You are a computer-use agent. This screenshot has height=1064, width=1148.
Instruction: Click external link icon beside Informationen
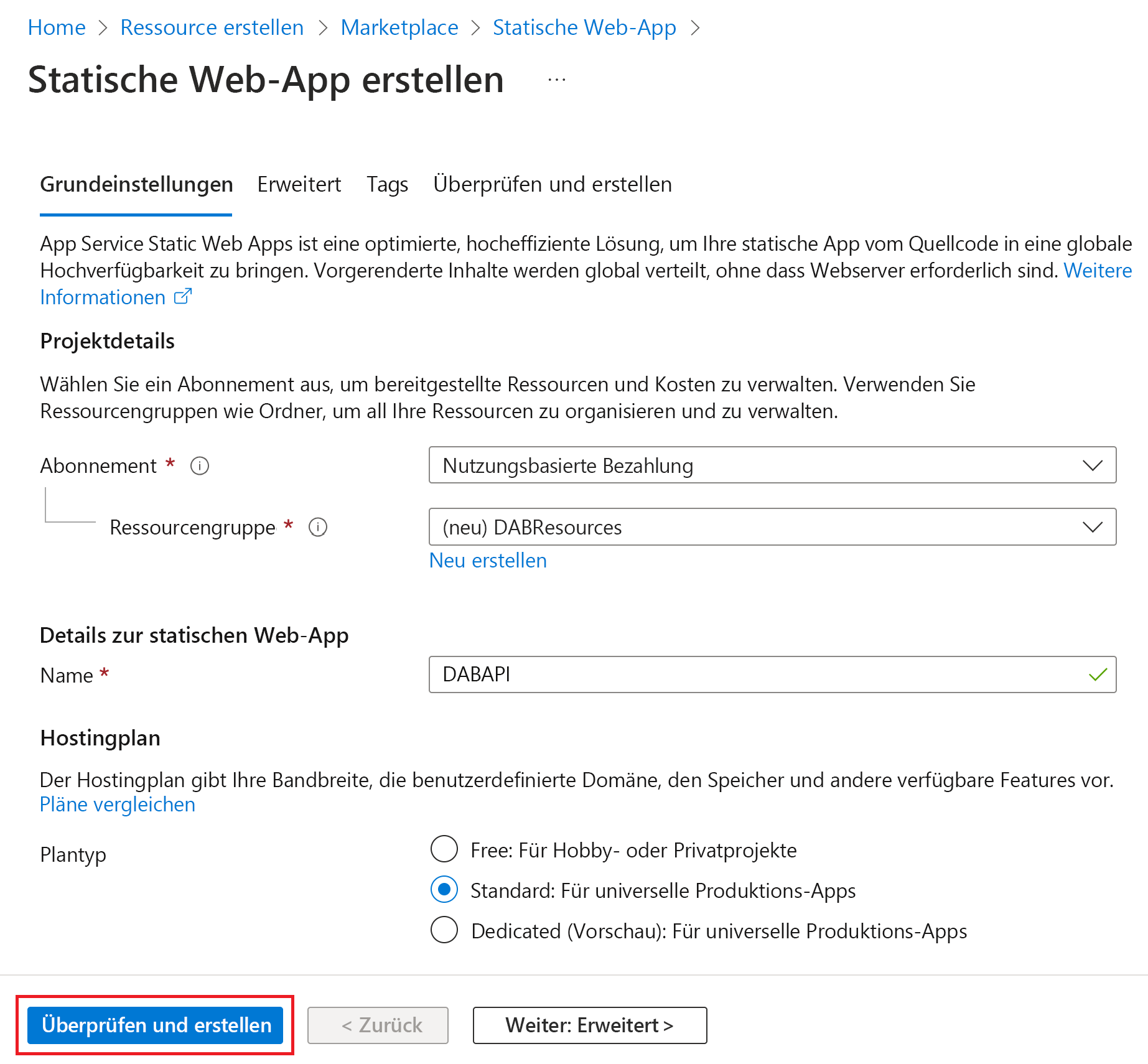click(x=183, y=297)
